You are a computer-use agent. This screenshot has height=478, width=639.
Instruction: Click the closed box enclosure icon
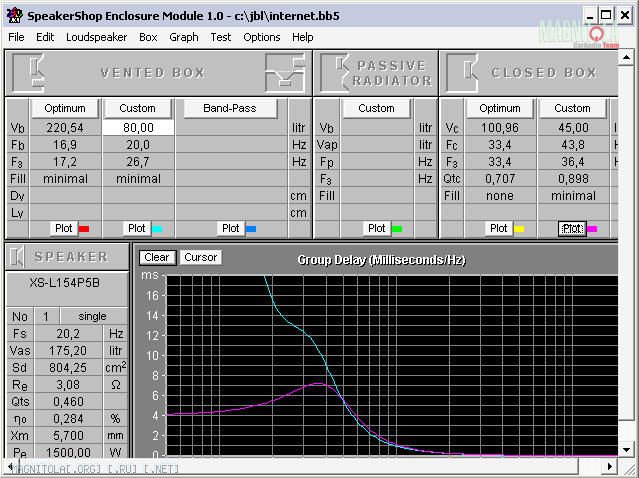(x=462, y=73)
